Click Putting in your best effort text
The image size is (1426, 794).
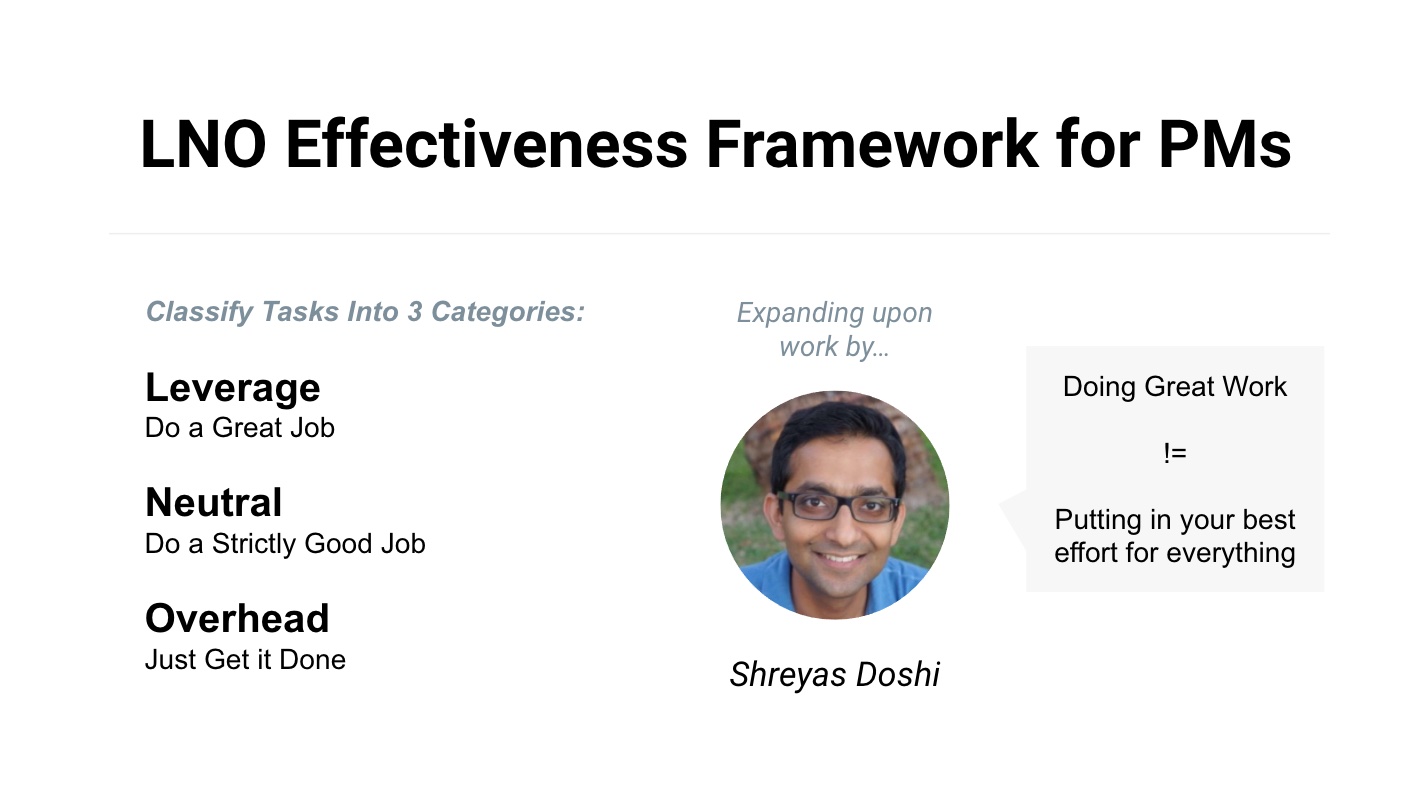1175,536
